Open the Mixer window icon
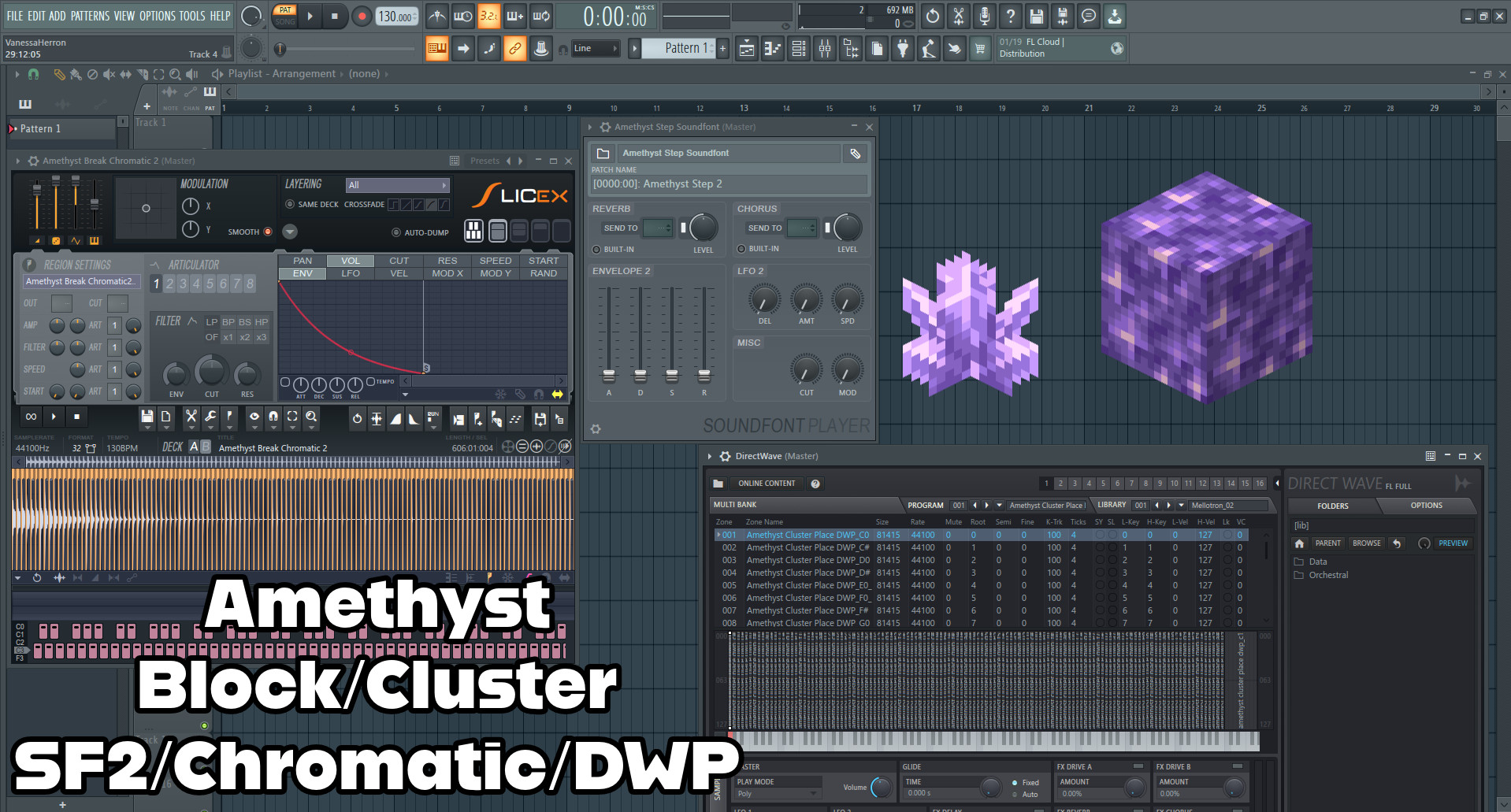Screen dimensions: 1511x812 (x=825, y=49)
